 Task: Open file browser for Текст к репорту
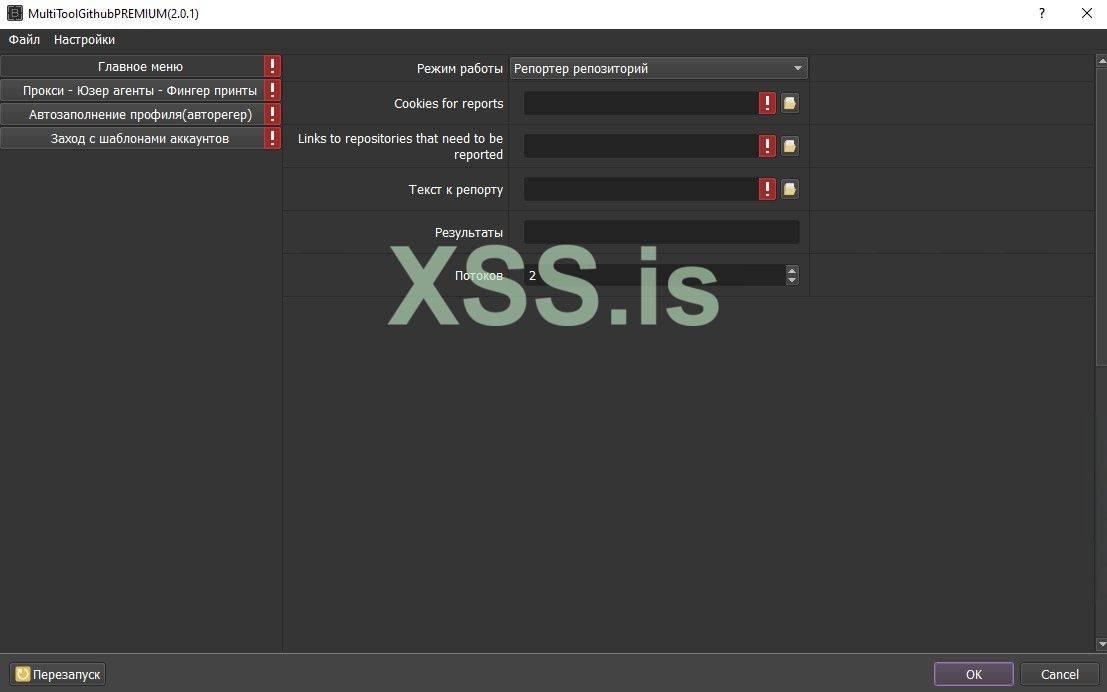click(x=790, y=189)
